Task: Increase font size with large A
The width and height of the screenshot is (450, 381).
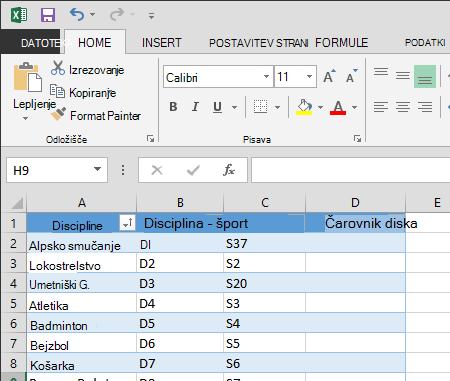Action: [329, 76]
